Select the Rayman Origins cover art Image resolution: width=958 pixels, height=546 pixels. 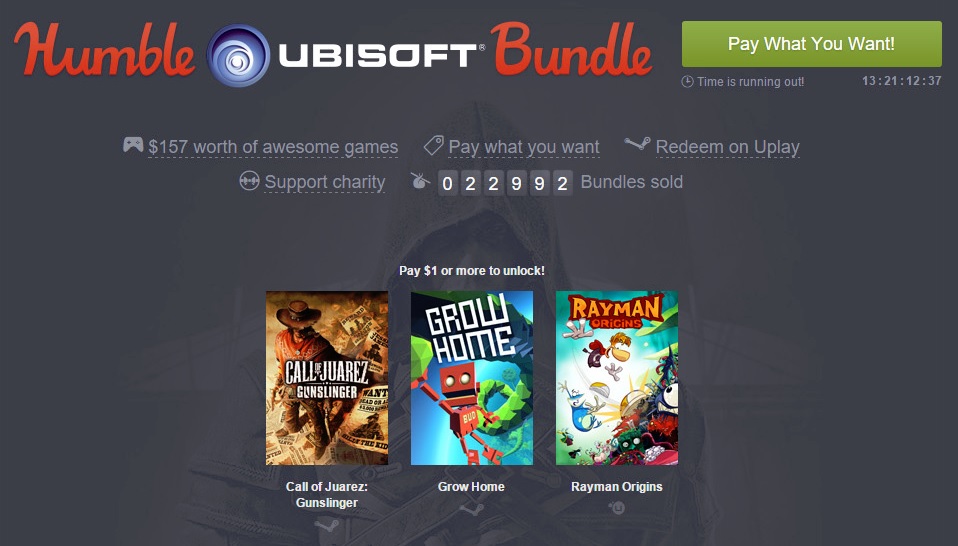coord(616,378)
